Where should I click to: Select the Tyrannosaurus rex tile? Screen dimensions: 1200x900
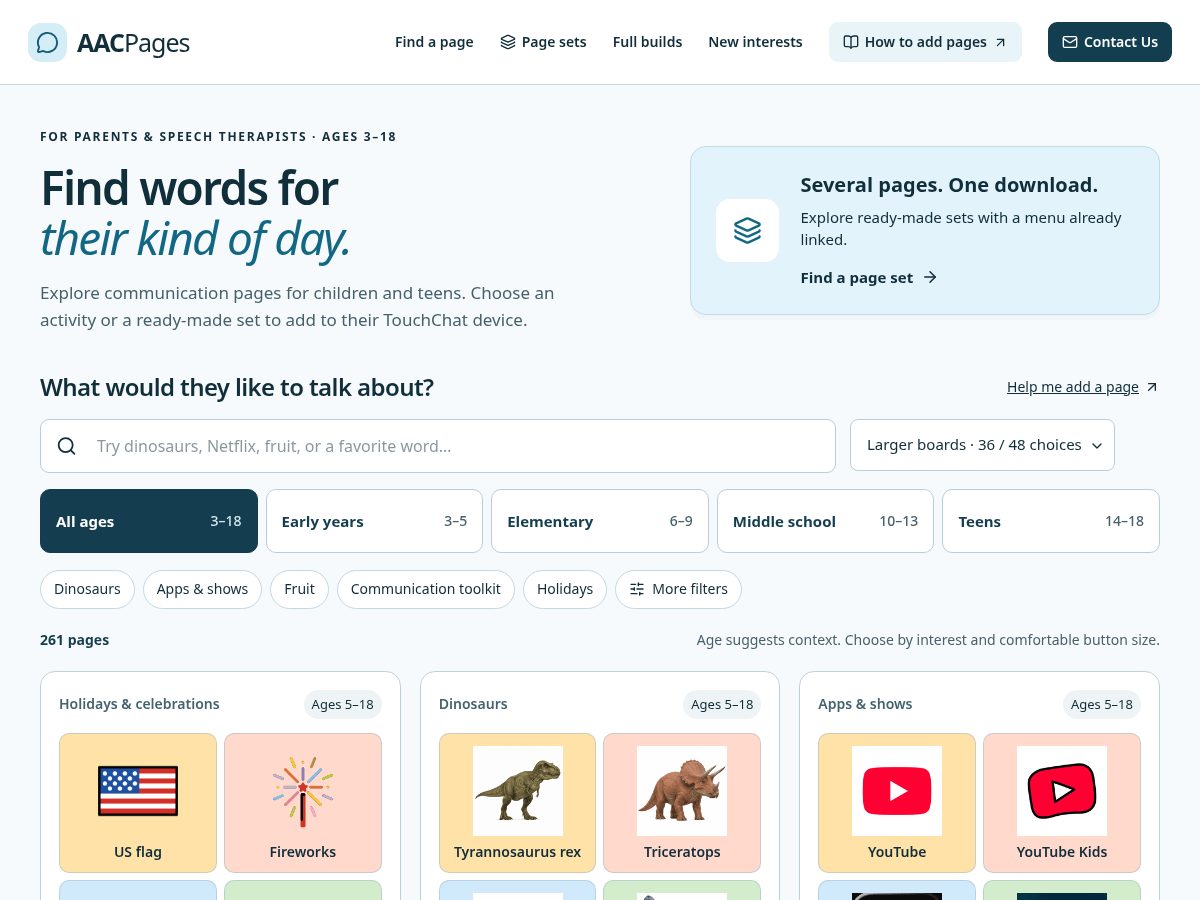tap(517, 803)
